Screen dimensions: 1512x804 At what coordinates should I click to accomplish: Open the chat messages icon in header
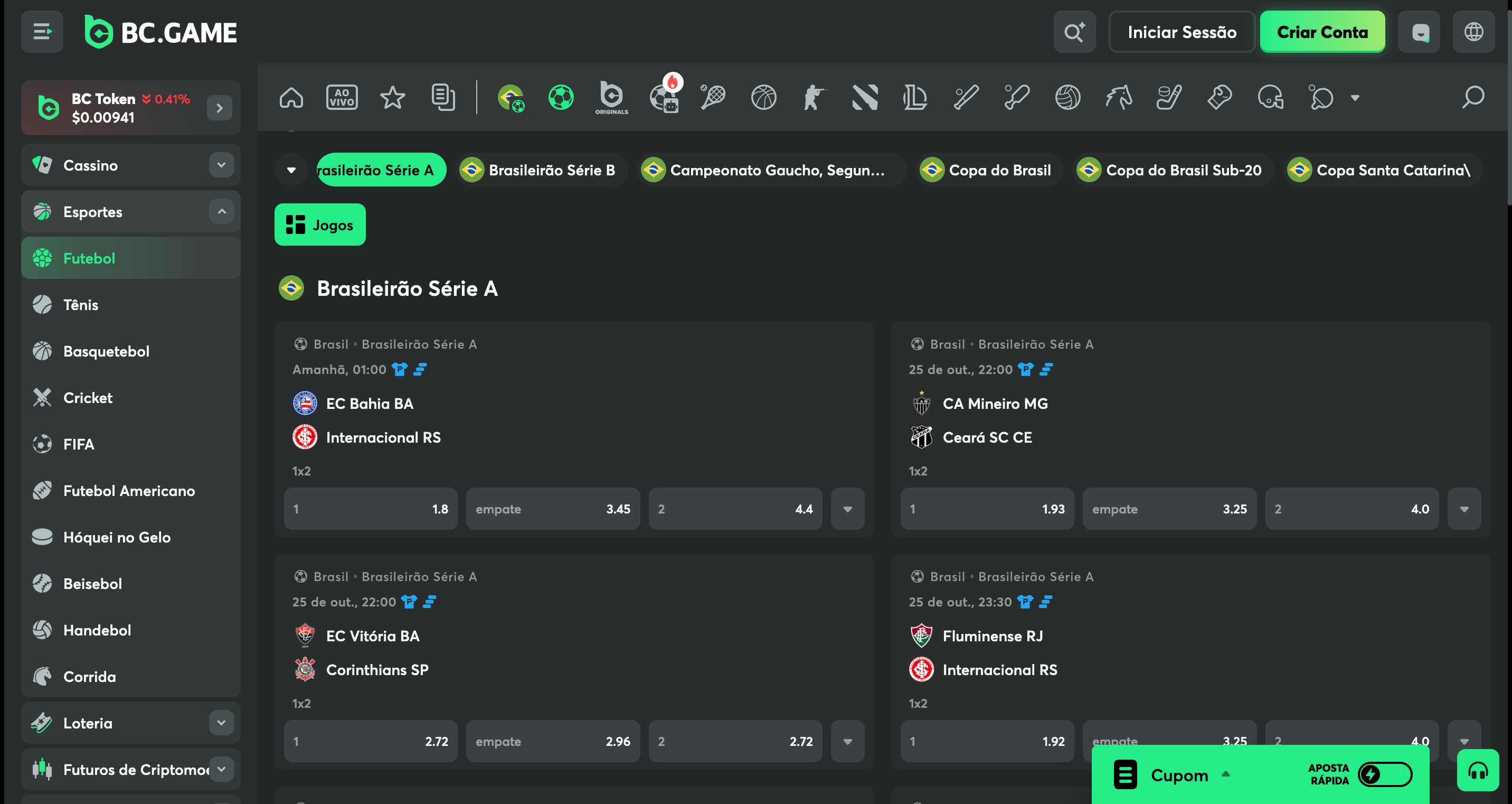pos(1419,32)
